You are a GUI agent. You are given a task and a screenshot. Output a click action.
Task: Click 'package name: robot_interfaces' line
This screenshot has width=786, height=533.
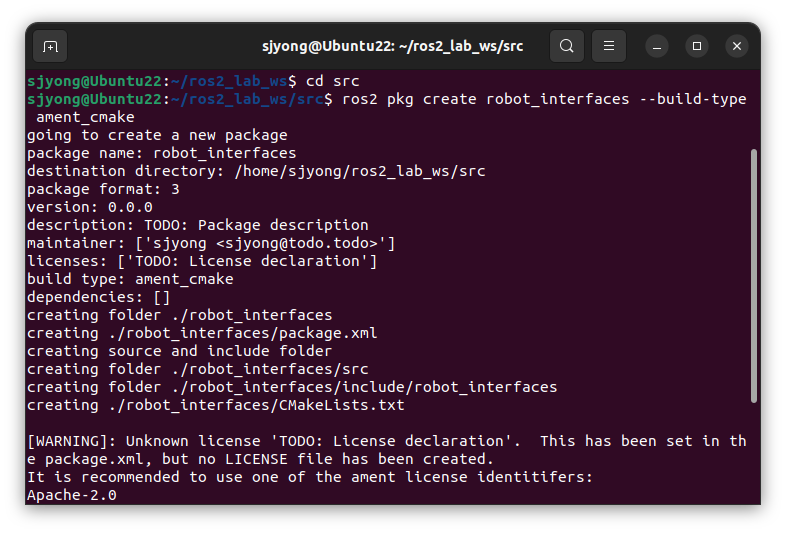pos(162,153)
